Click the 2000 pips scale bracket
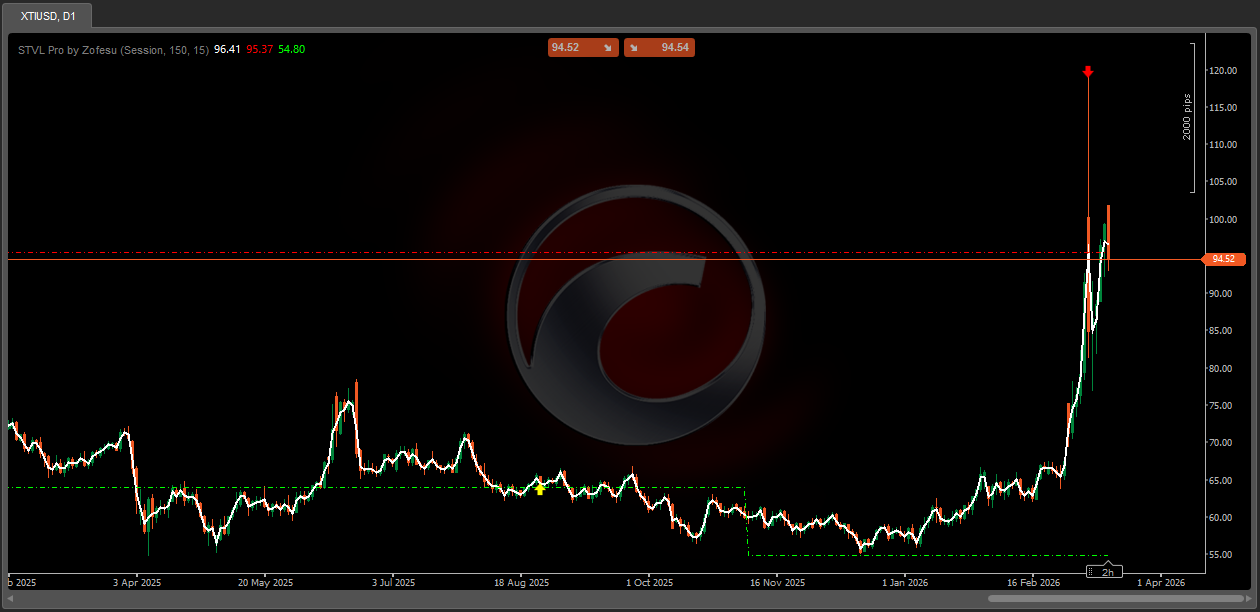 (x=1191, y=117)
